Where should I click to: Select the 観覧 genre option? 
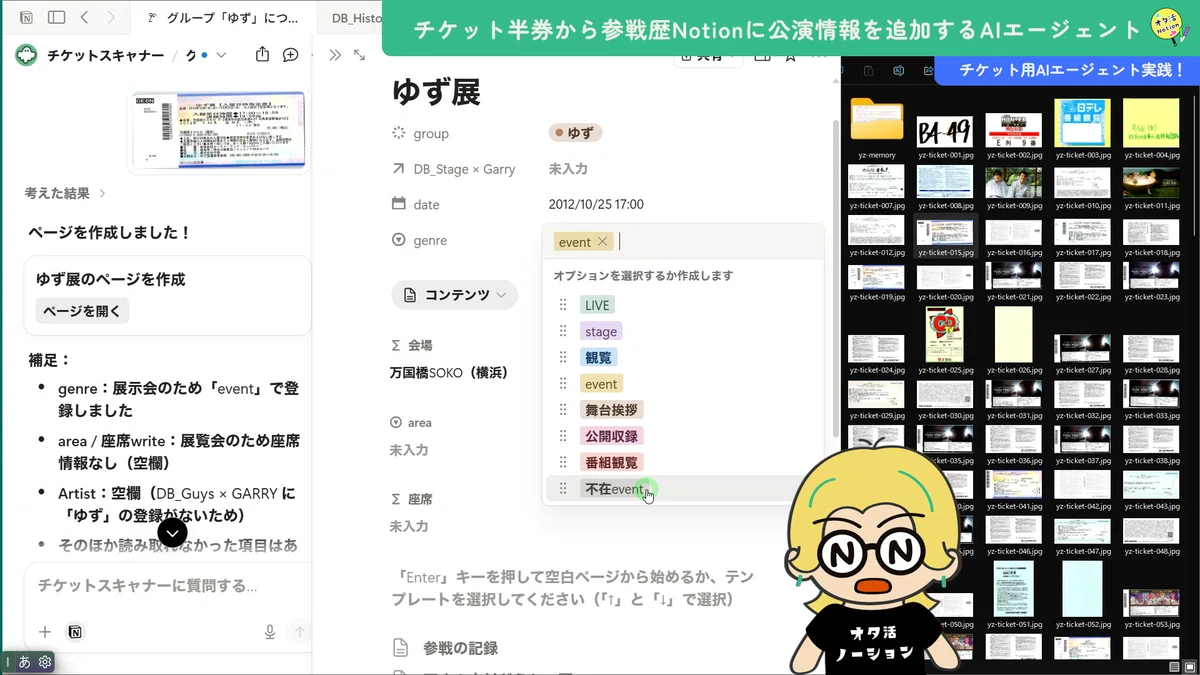tap(598, 357)
